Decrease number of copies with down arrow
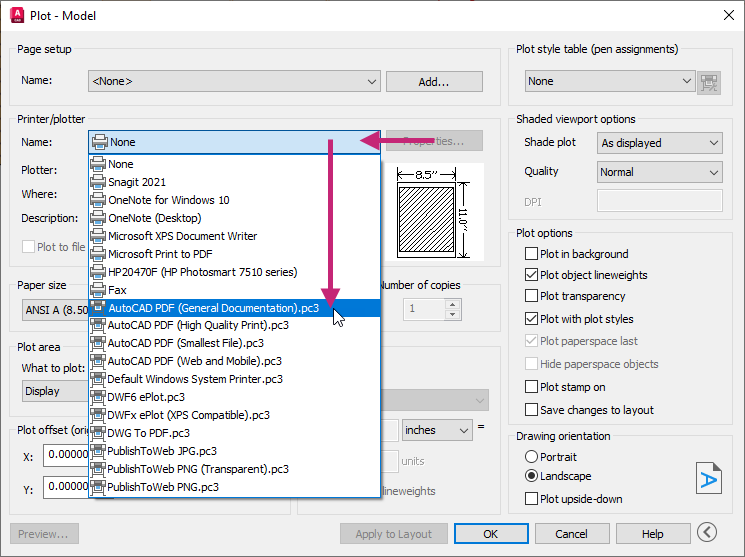This screenshot has width=745, height=557. tap(452, 314)
